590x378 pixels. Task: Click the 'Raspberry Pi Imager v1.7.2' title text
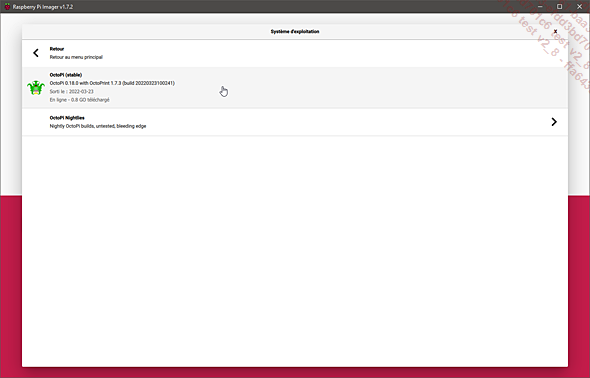(x=43, y=7)
